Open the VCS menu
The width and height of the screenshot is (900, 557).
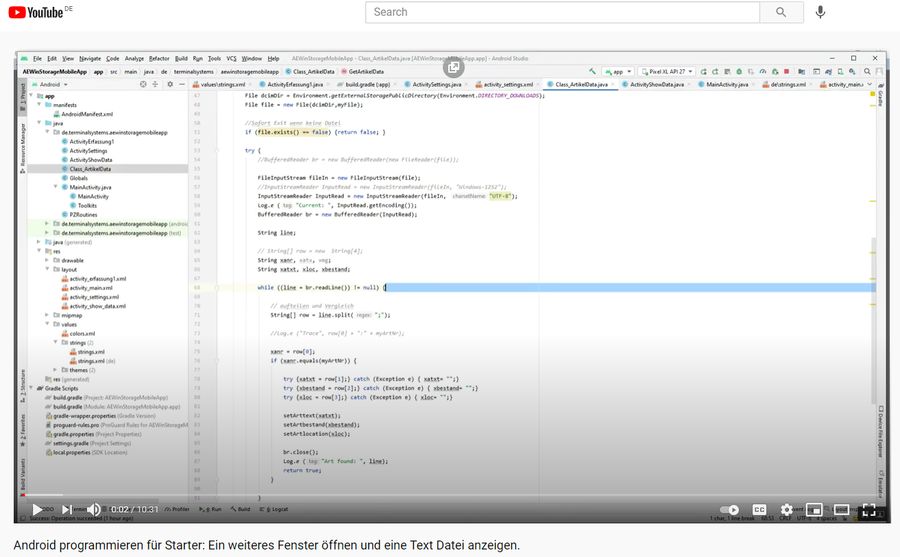click(x=231, y=59)
